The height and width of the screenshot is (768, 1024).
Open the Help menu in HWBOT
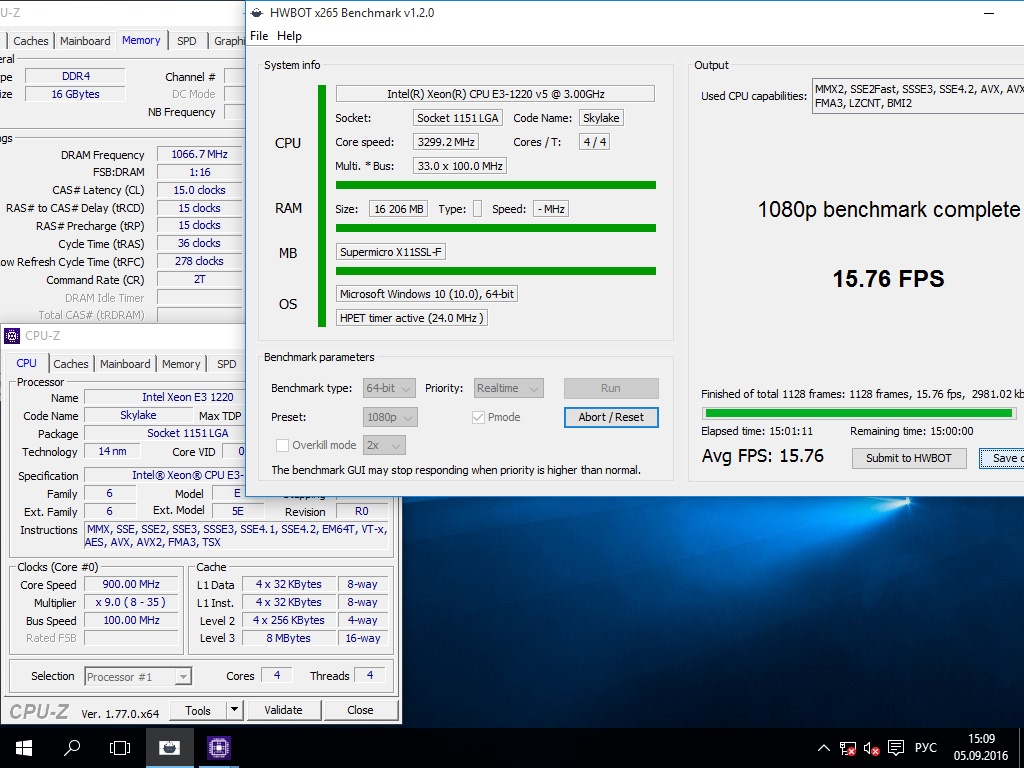coord(289,36)
